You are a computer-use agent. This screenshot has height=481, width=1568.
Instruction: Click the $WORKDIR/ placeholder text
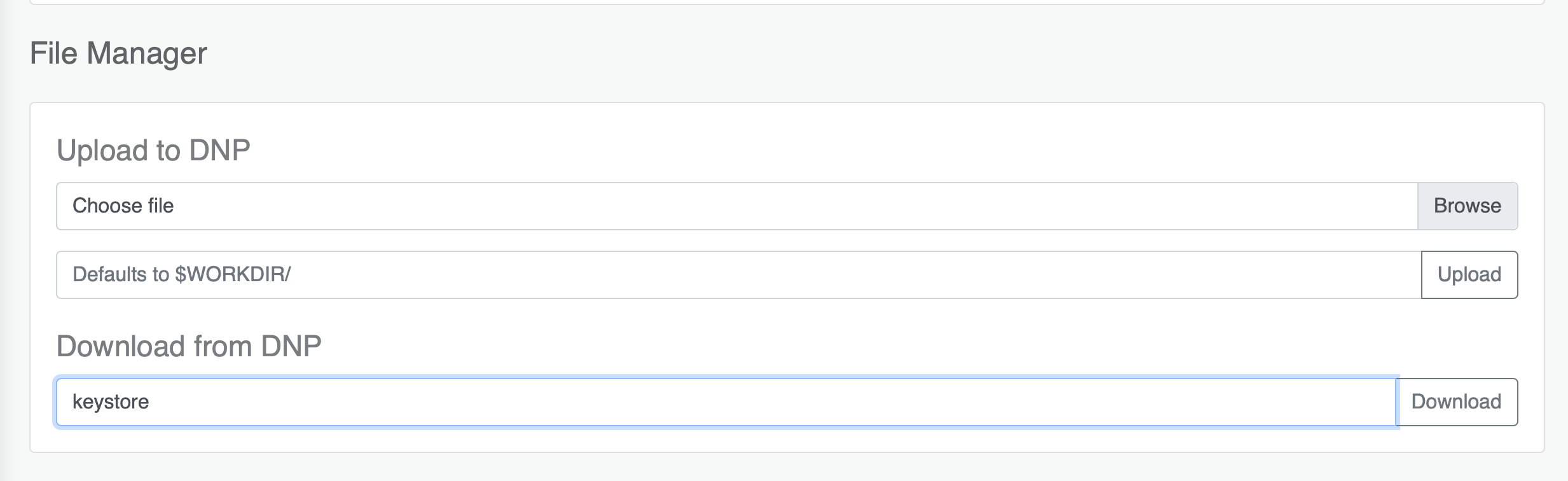[233, 274]
